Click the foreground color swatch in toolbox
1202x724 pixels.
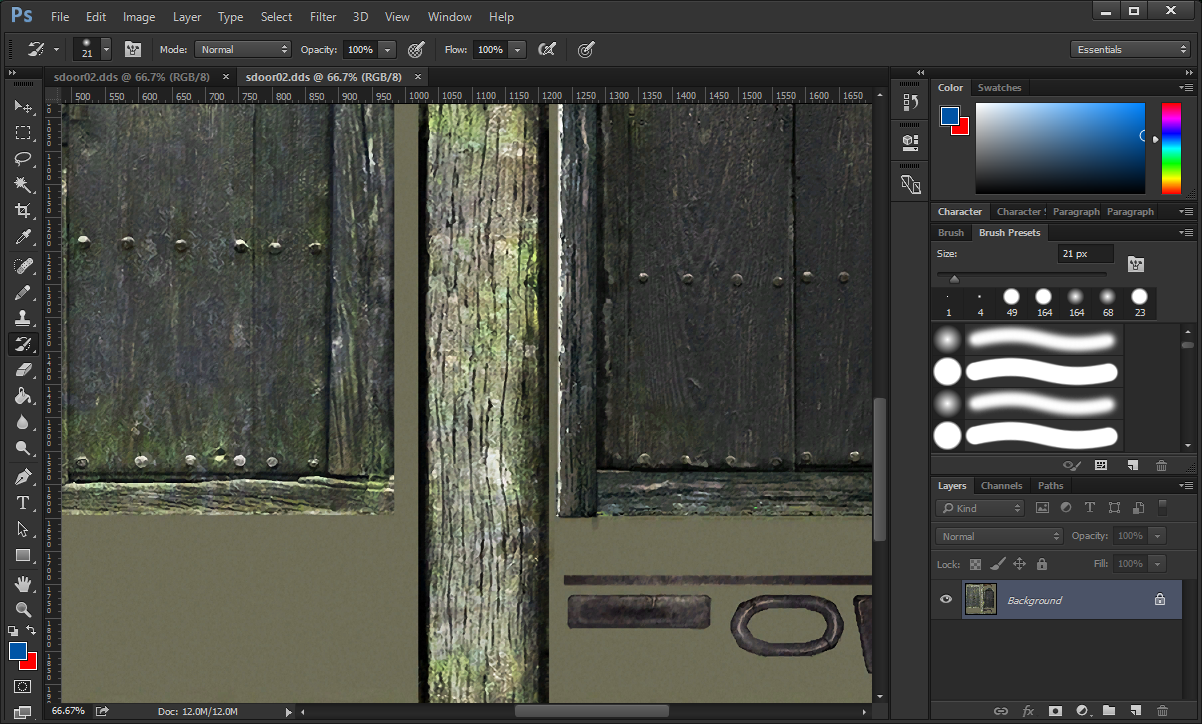(18, 651)
